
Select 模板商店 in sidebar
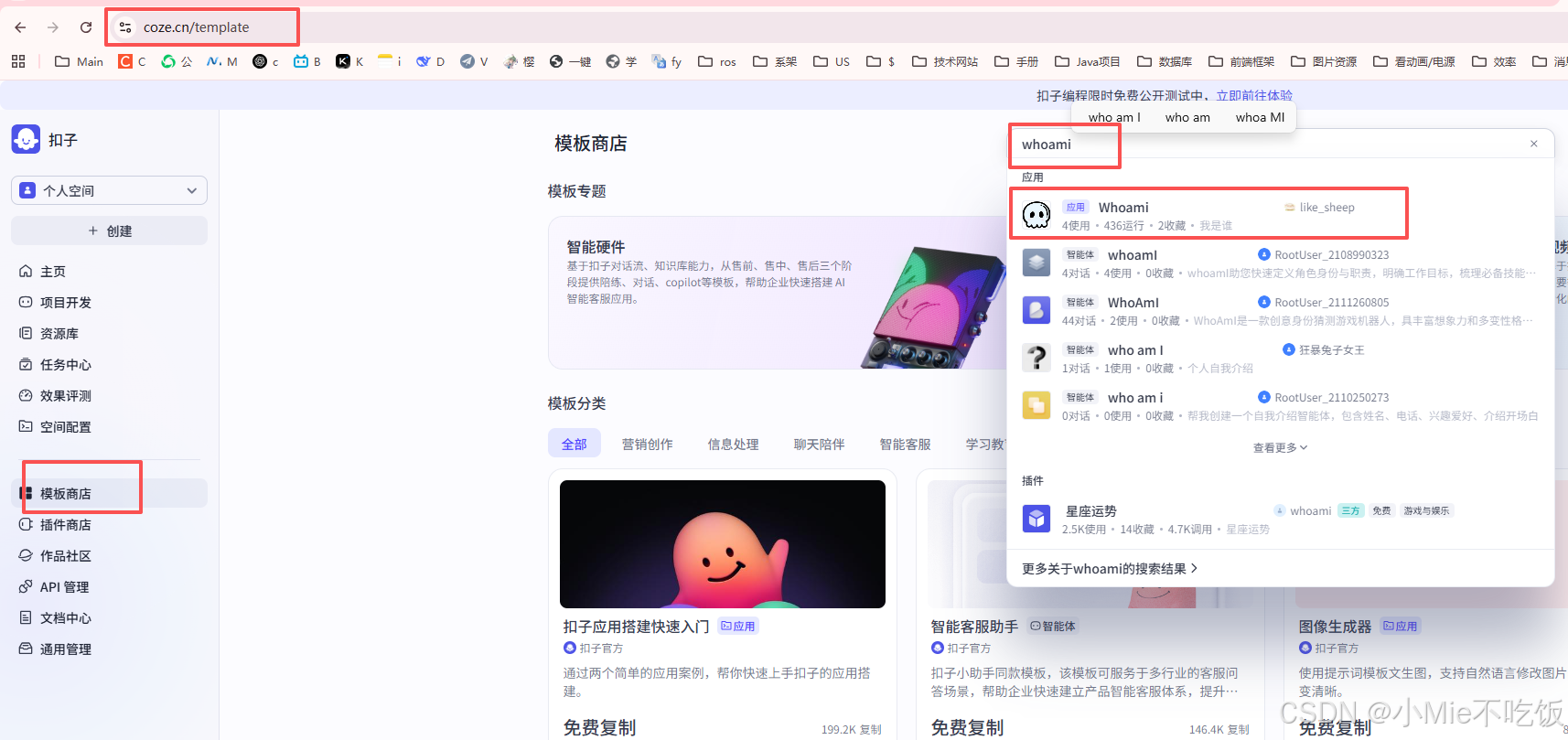pyautogui.click(x=109, y=493)
